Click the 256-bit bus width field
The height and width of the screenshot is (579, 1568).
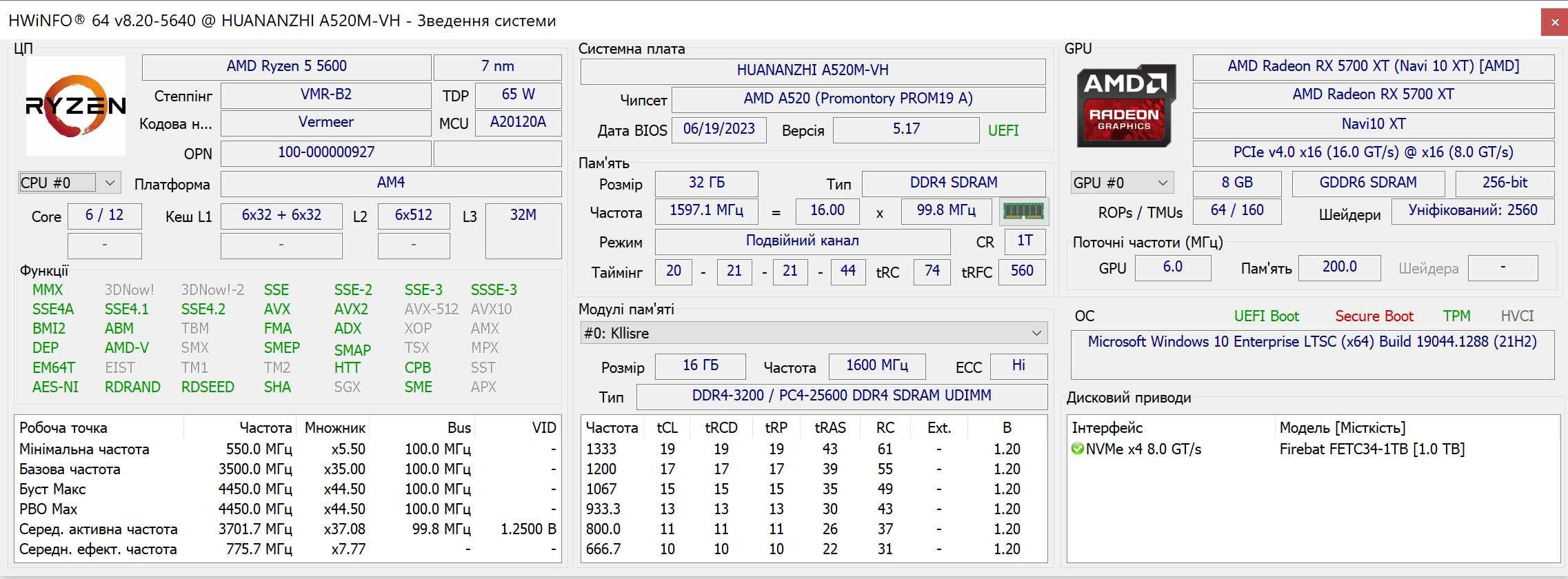click(1505, 183)
